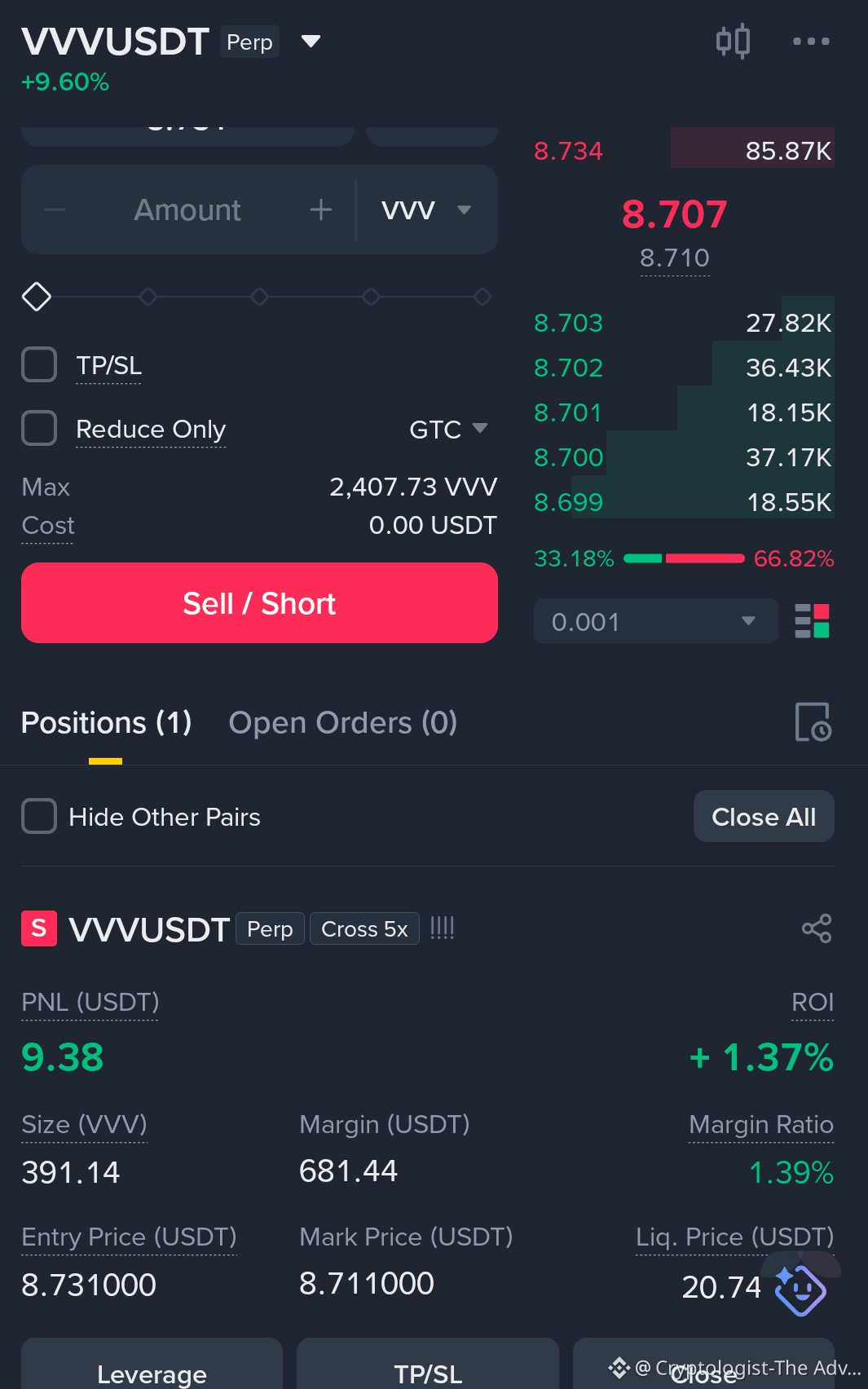The width and height of the screenshot is (868, 1389).
Task: Tap the Sell / Short button
Action: [x=259, y=603]
